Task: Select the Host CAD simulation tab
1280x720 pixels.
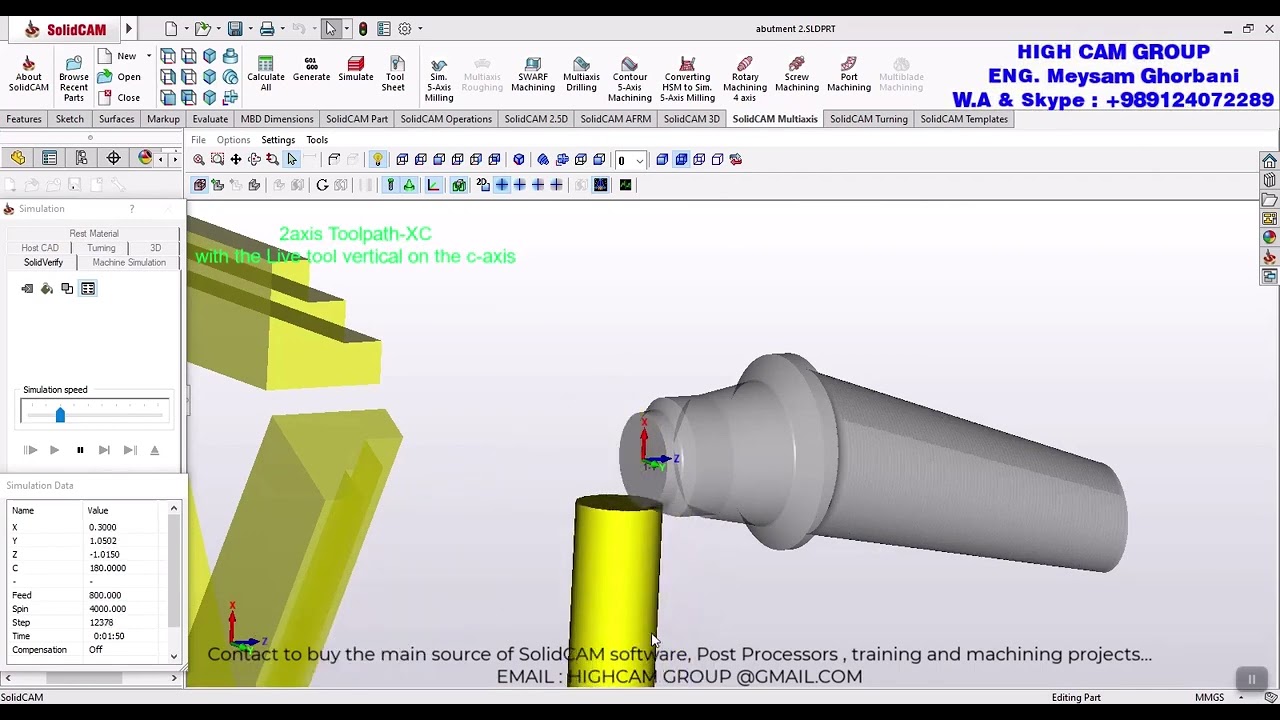Action: 40,248
